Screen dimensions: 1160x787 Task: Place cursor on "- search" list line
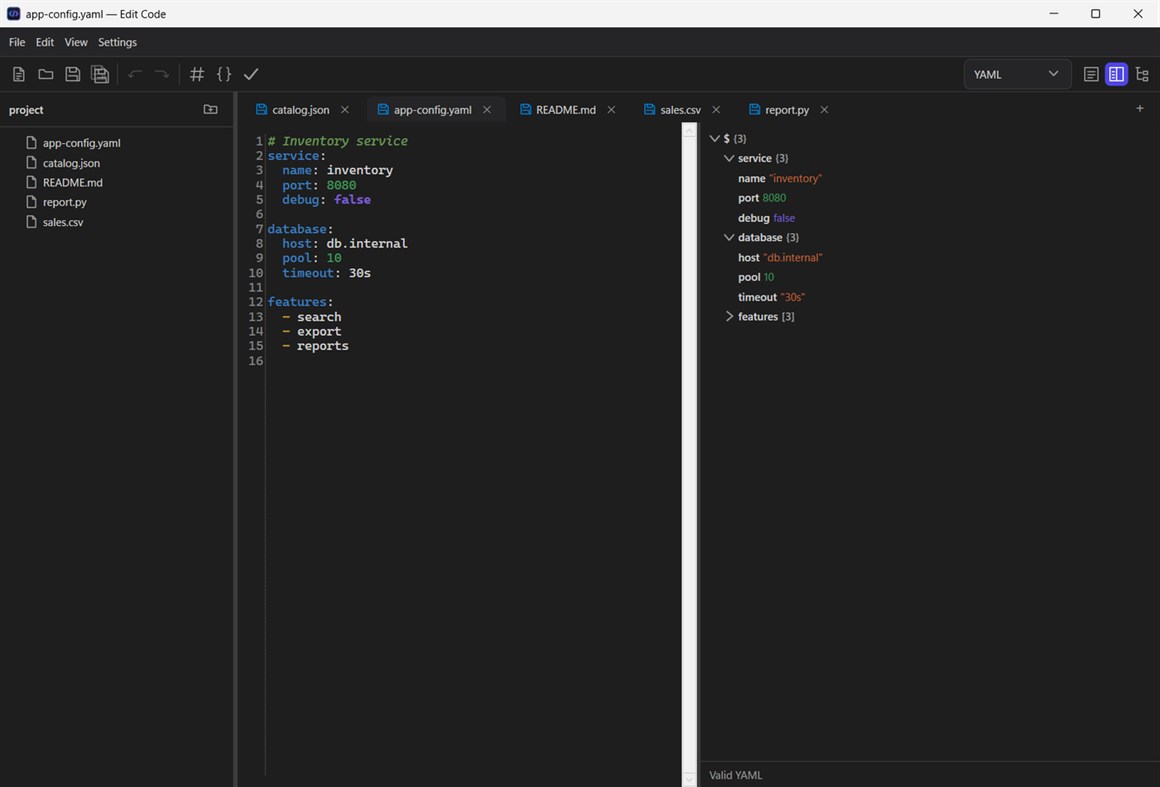pos(311,317)
